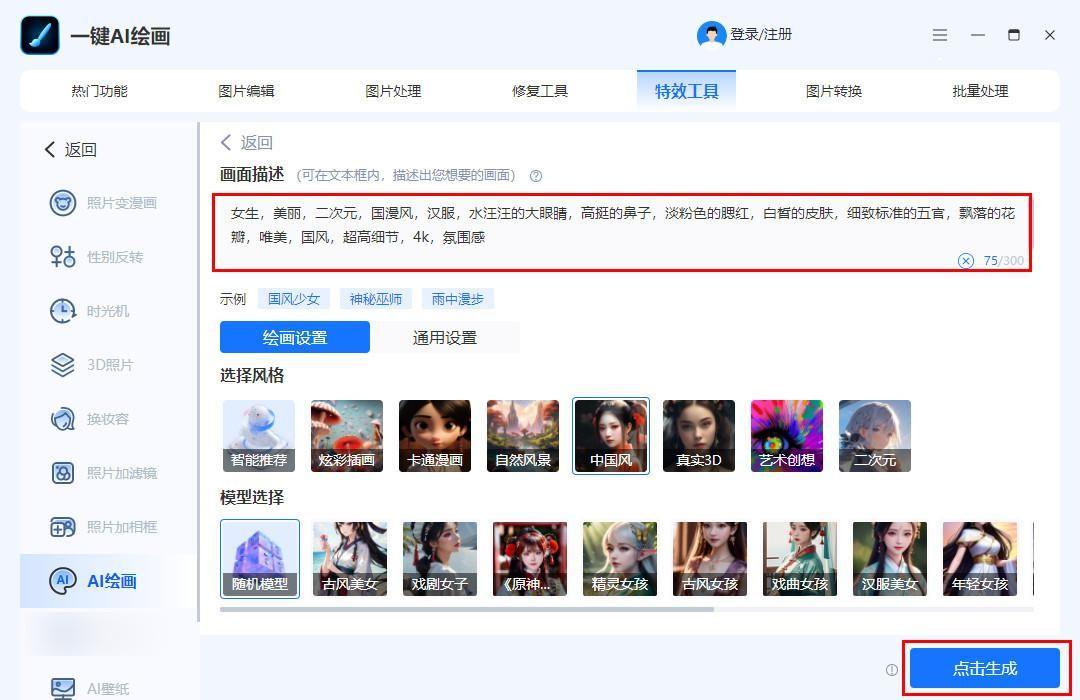Switch to 通用设置 tab

tap(445, 337)
